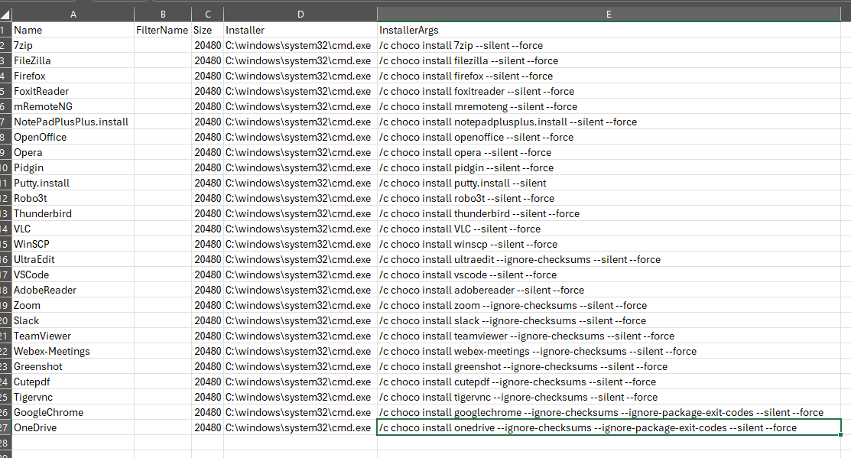
Task: Click the teamviewer install args cell
Action: (x=609, y=336)
